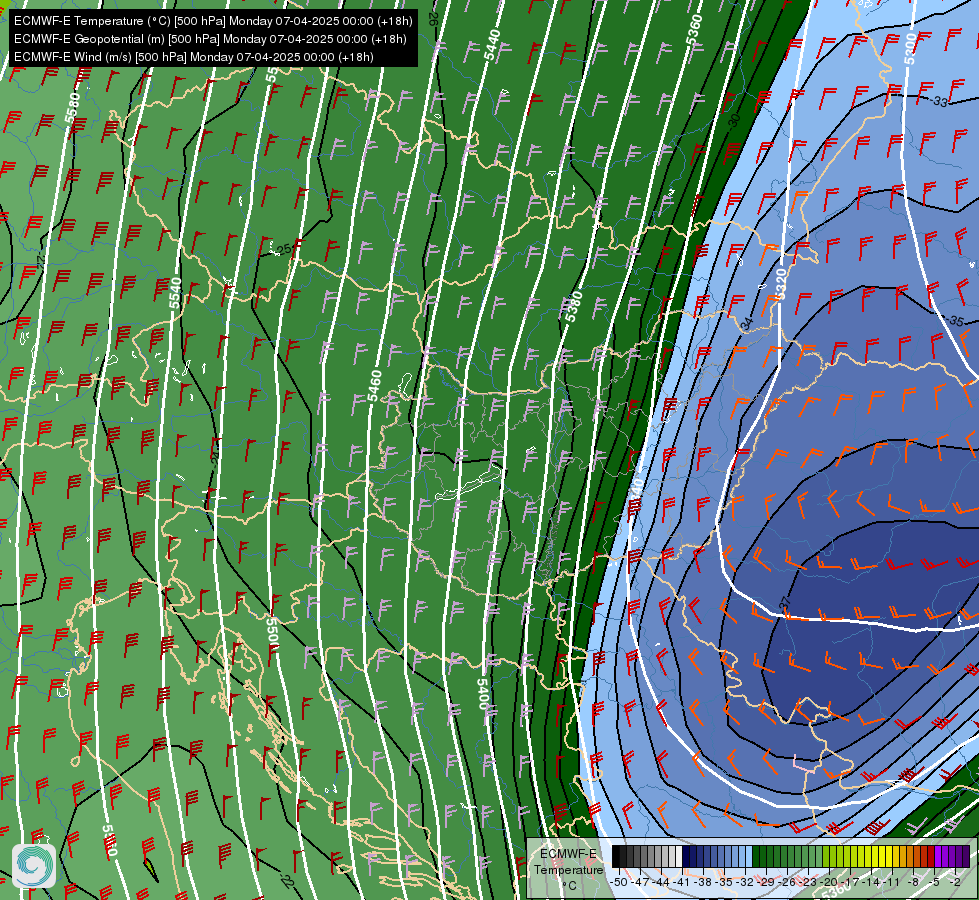Click the -8 legend scale value
This screenshot has width=979, height=900.
tap(913, 883)
